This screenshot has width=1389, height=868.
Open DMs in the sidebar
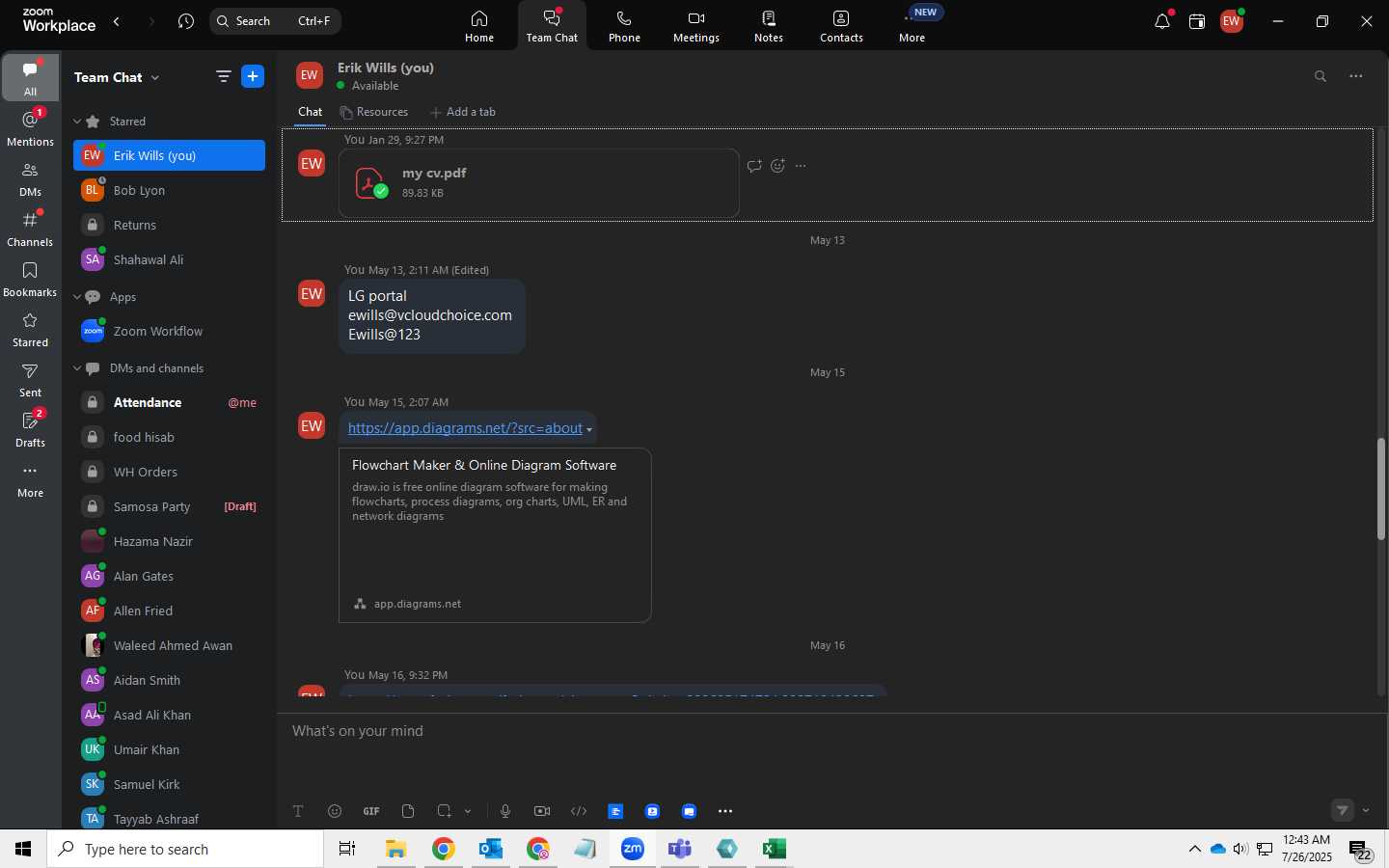pos(31,178)
